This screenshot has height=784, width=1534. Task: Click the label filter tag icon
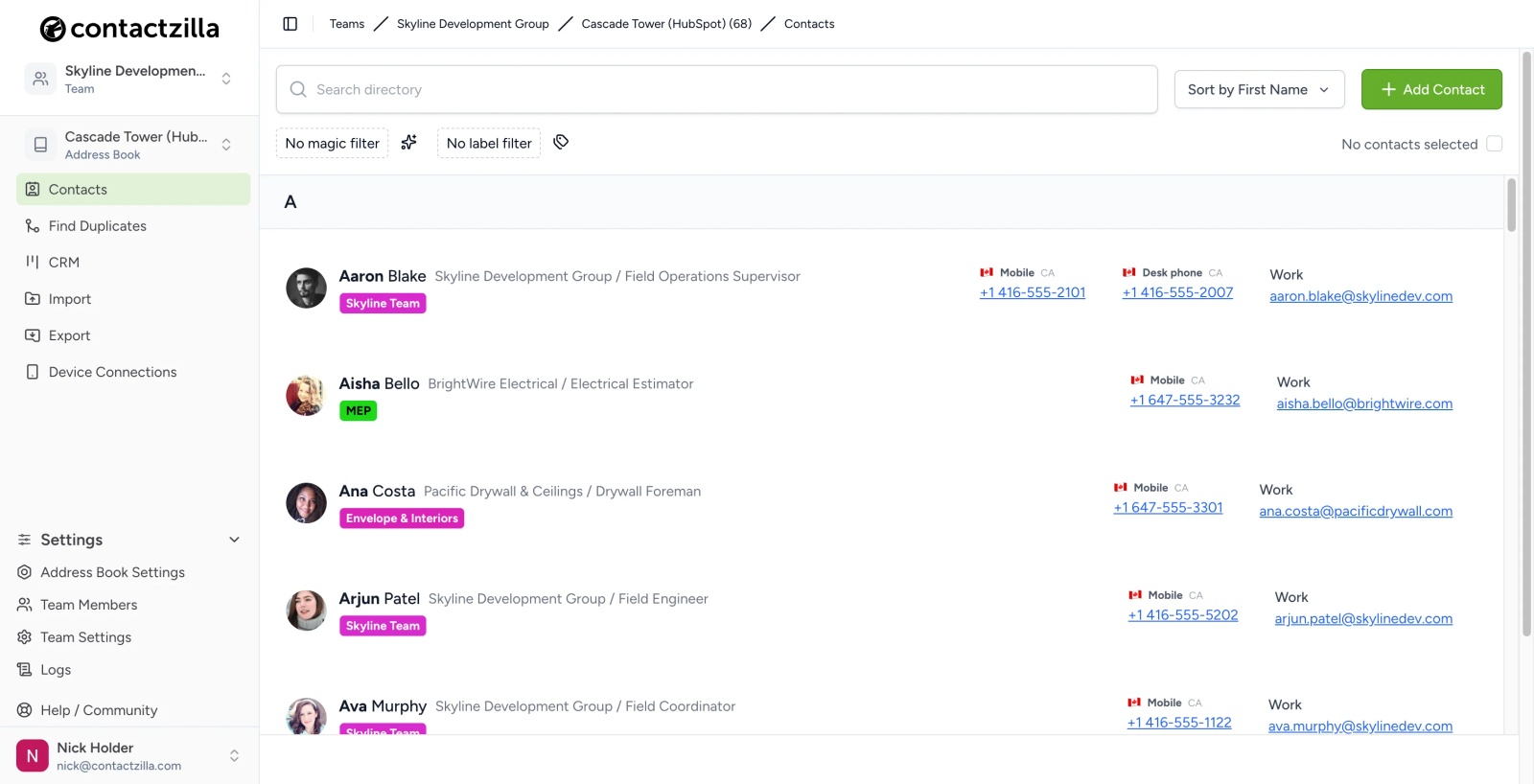(x=561, y=142)
